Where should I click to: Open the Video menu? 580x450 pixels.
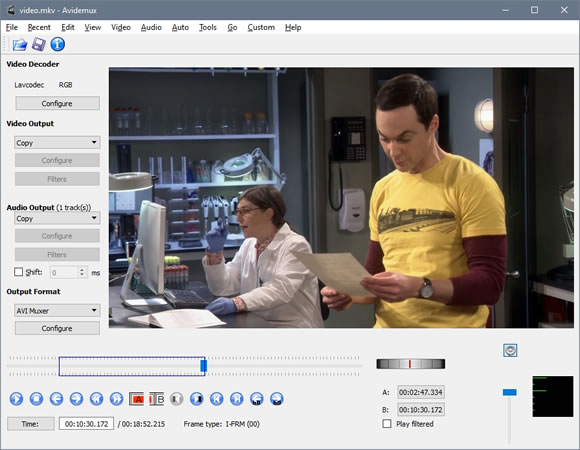[121, 27]
